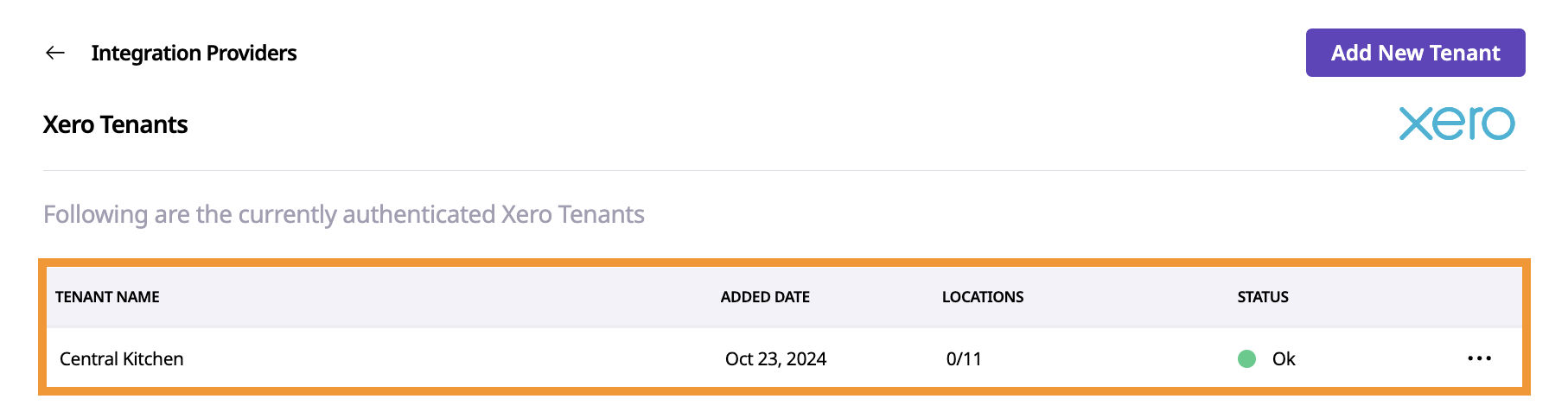Viewport: 1568px width, 418px height.
Task: Click empty header space right of STATUS
Action: pyautogui.click(x=1400, y=297)
